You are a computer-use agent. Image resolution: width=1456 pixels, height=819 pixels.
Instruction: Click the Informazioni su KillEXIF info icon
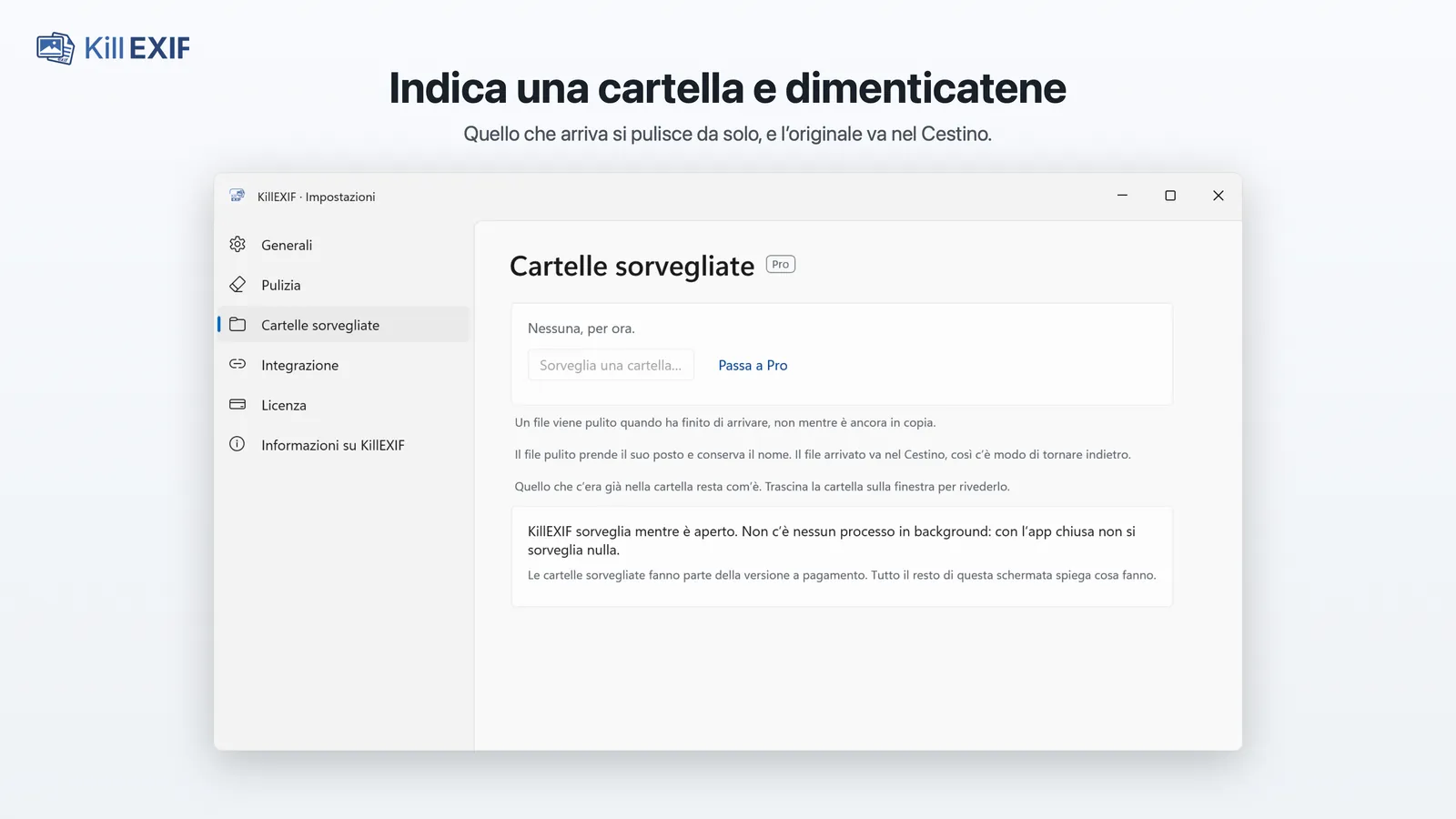(x=238, y=444)
